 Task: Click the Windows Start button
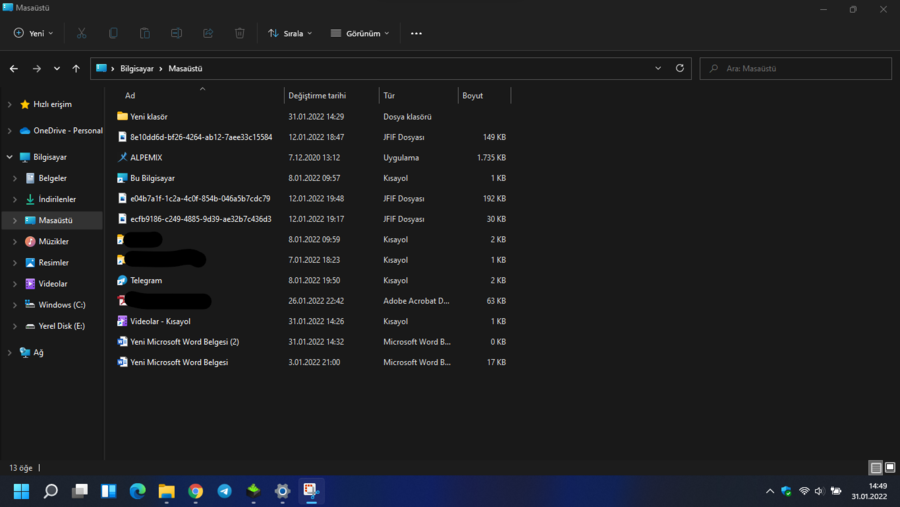(21, 491)
